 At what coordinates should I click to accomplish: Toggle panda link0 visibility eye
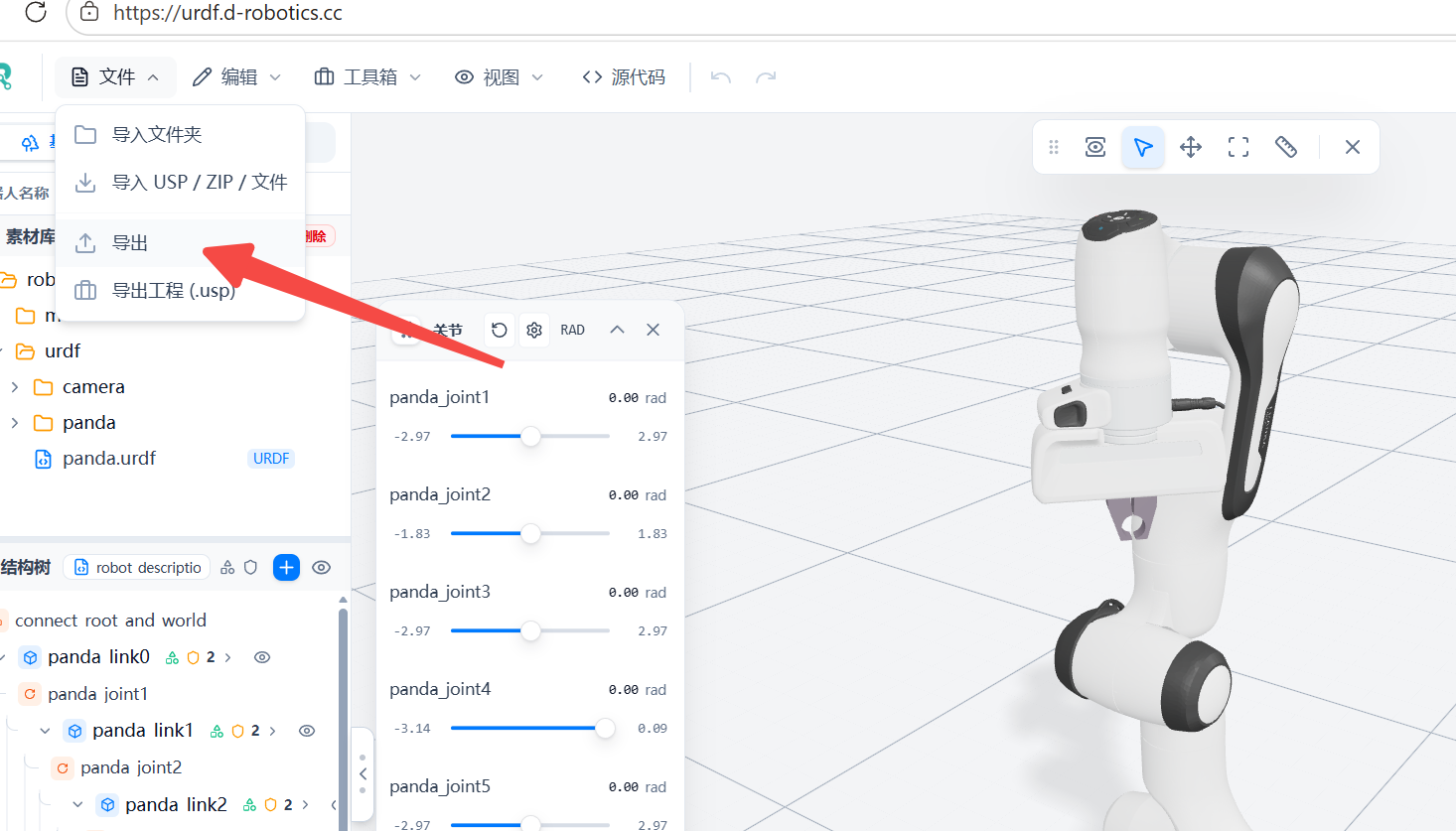(262, 657)
